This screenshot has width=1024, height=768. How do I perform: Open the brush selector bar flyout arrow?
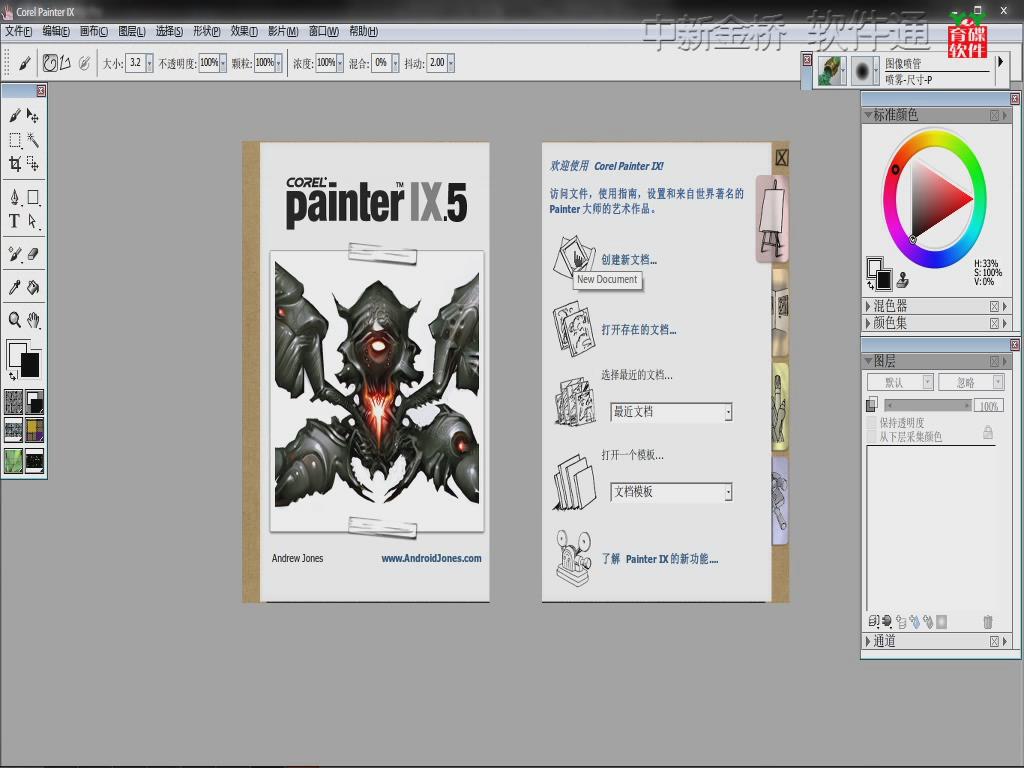pos(1000,62)
